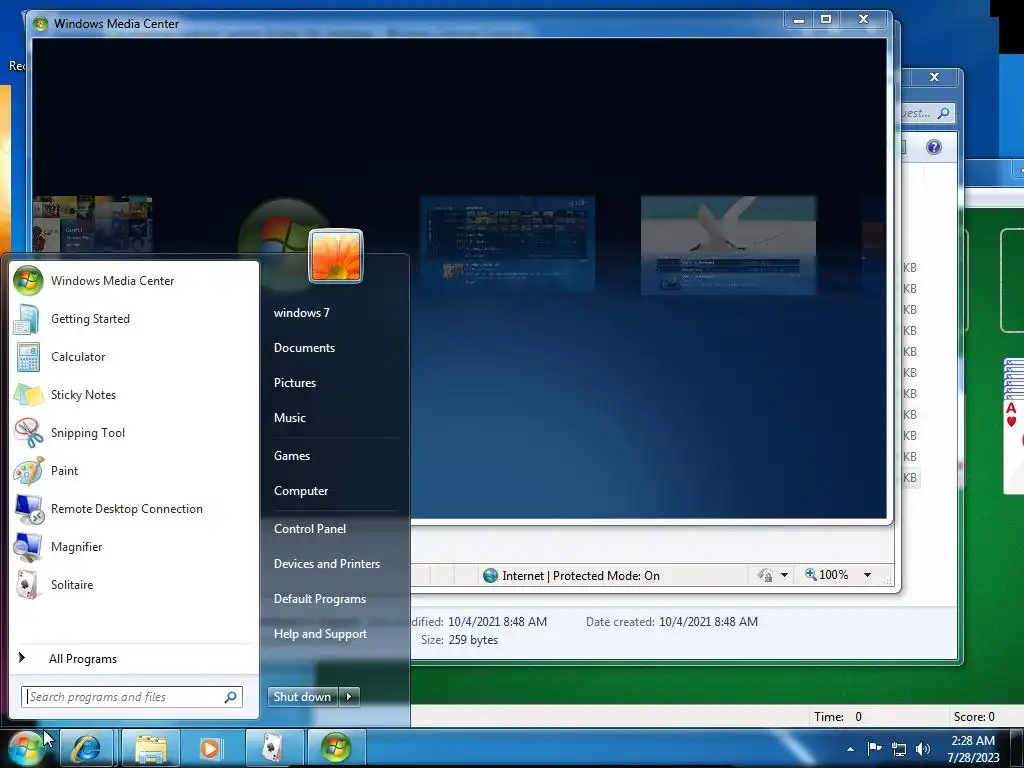1024x768 pixels.
Task: Open Windows Media Center from Start menu
Action: click(x=135, y=281)
